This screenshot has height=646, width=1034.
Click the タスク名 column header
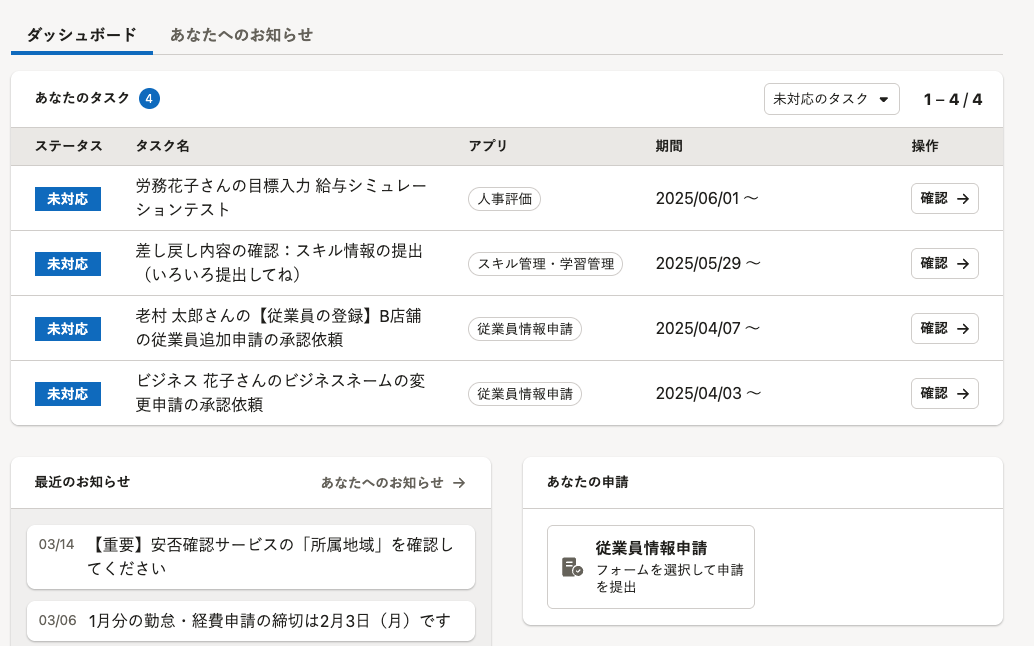[162, 146]
